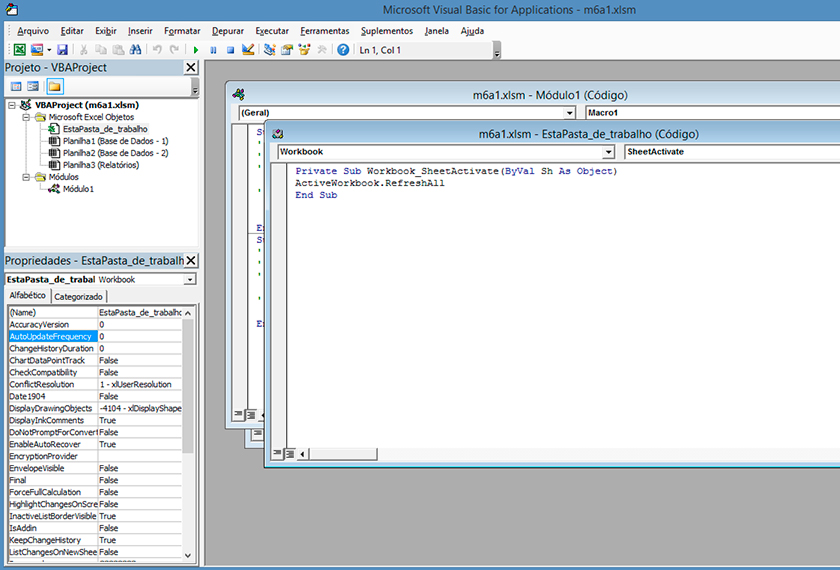Open Help with the blue question mark icon
This screenshot has height=570, width=840.
[x=343, y=50]
